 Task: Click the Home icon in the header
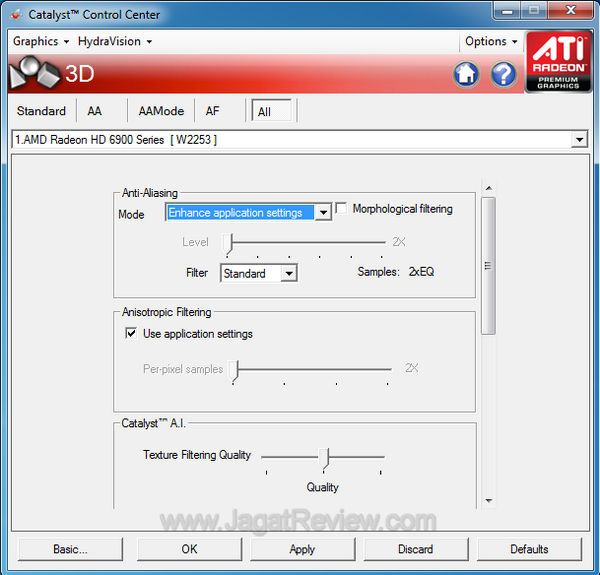[x=466, y=74]
